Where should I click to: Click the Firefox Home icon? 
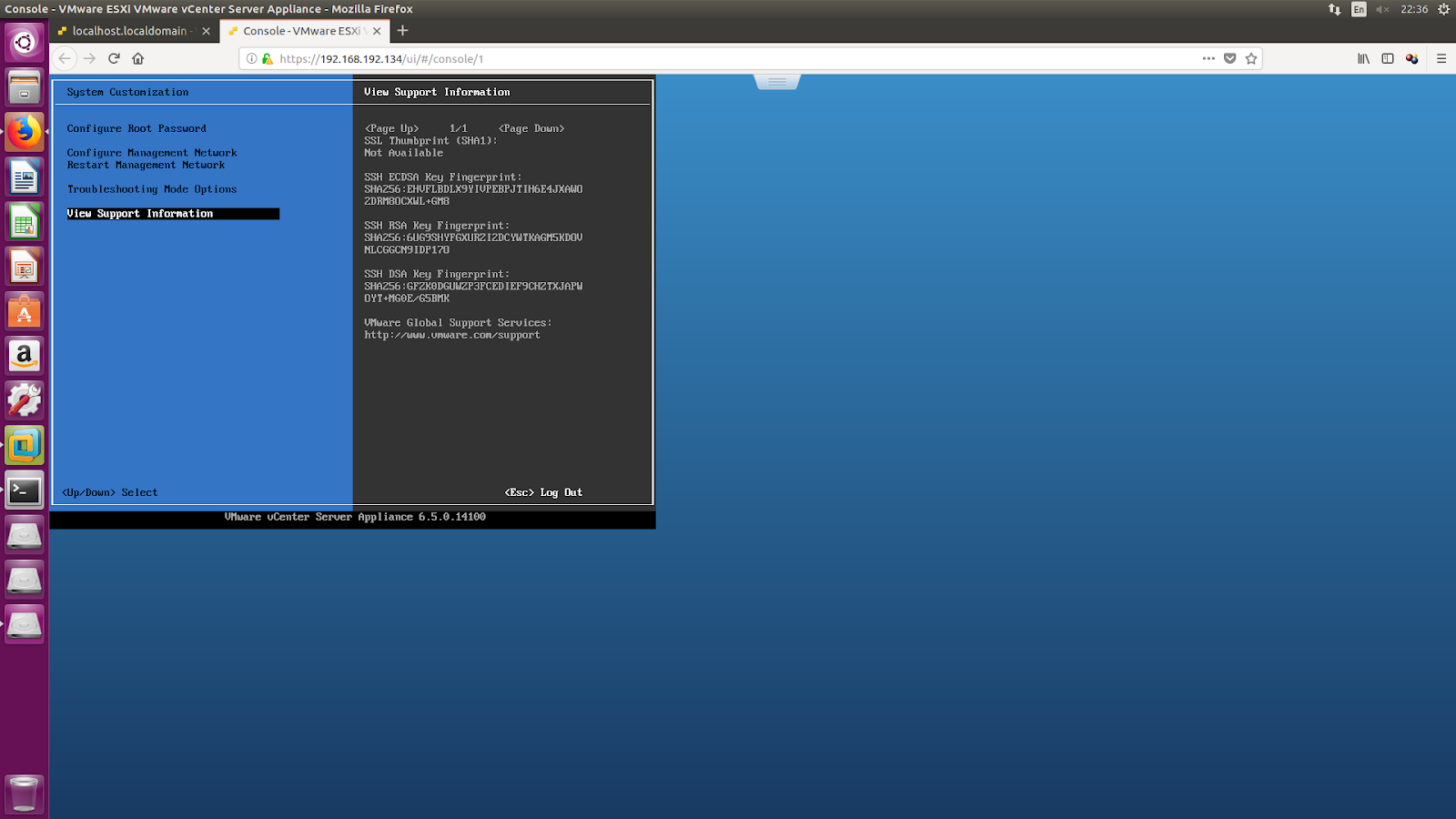click(x=136, y=58)
